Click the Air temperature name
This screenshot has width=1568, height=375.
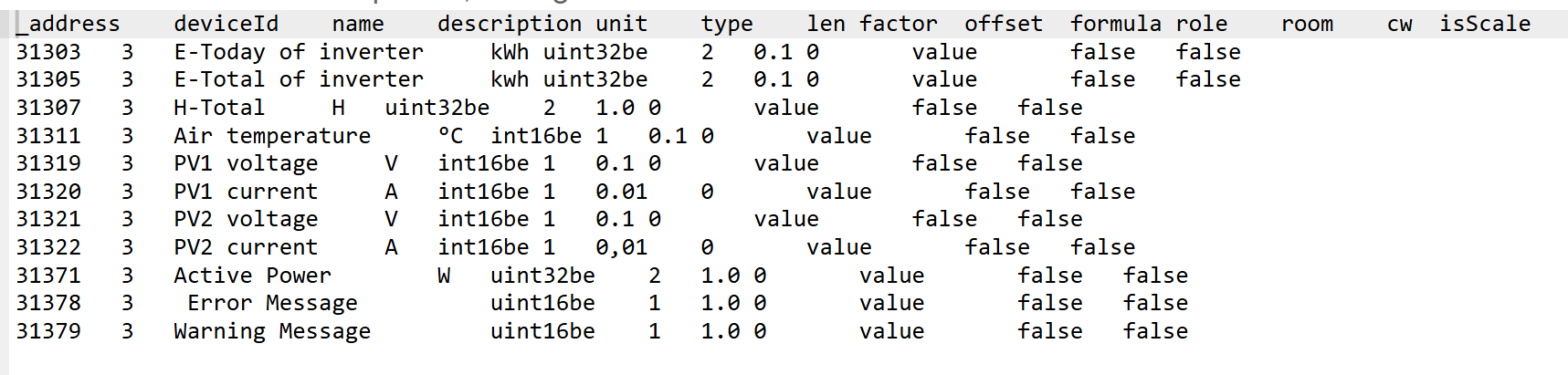coord(272,136)
